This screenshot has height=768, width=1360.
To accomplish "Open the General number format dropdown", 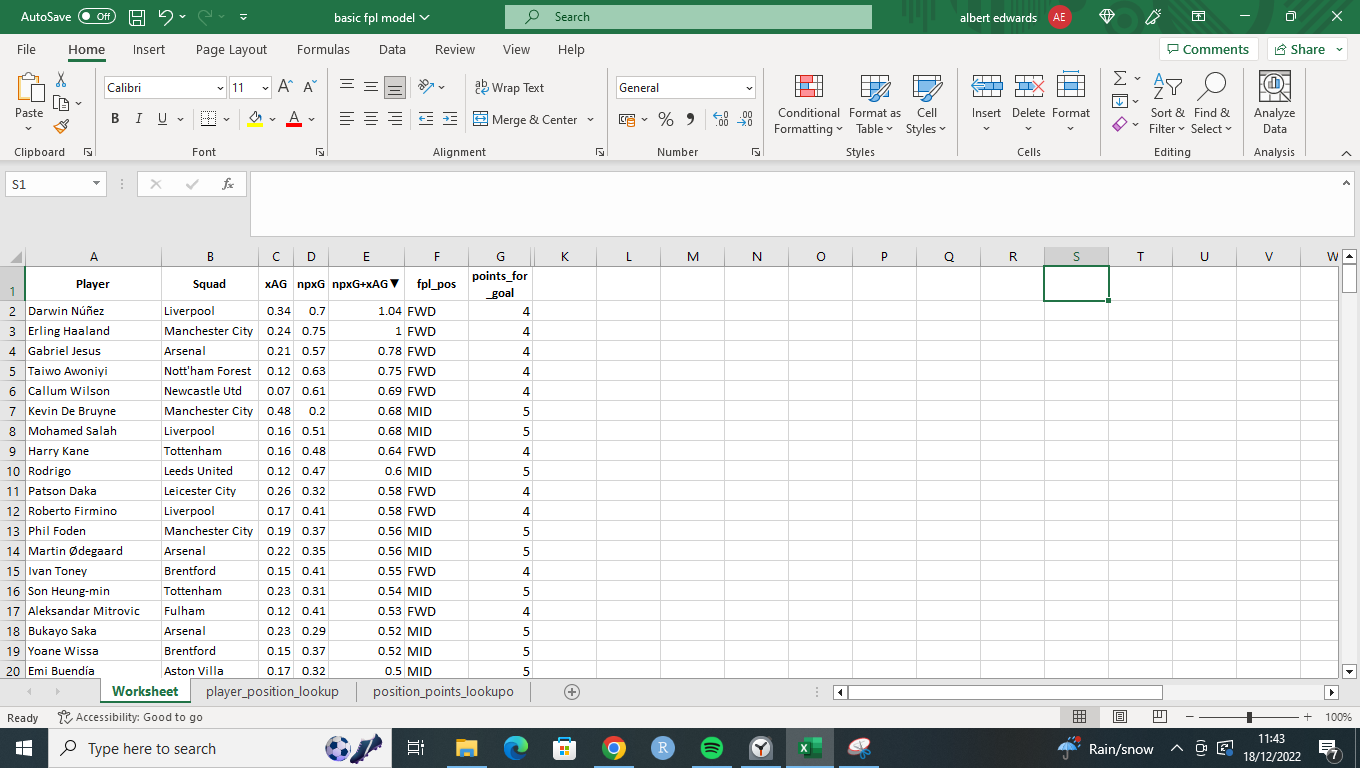I will [749, 88].
